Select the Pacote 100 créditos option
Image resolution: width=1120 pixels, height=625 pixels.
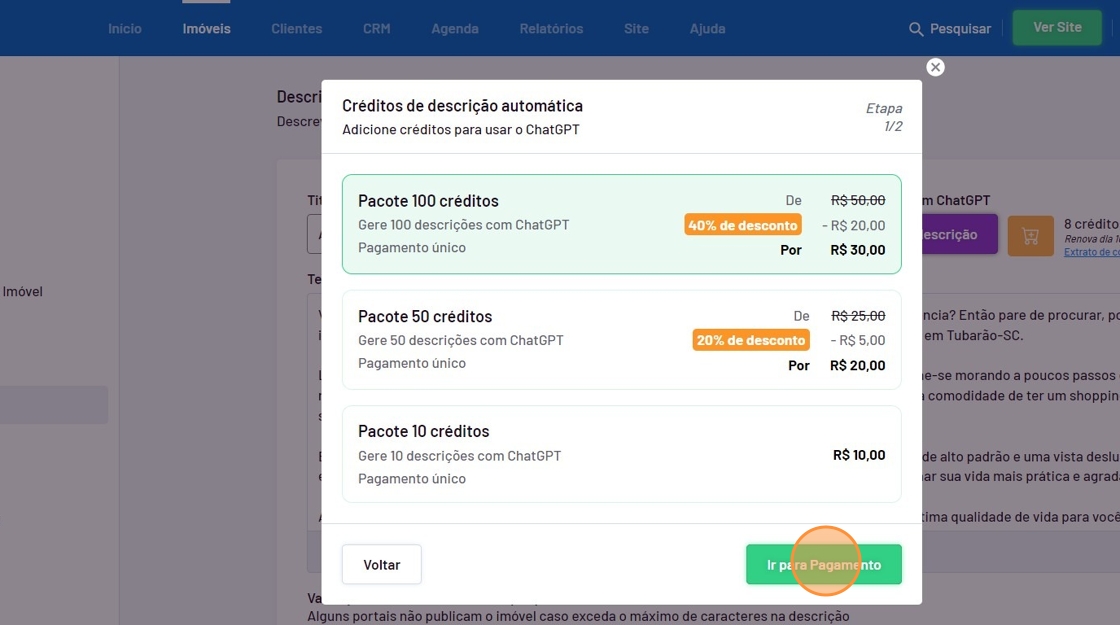(621, 224)
